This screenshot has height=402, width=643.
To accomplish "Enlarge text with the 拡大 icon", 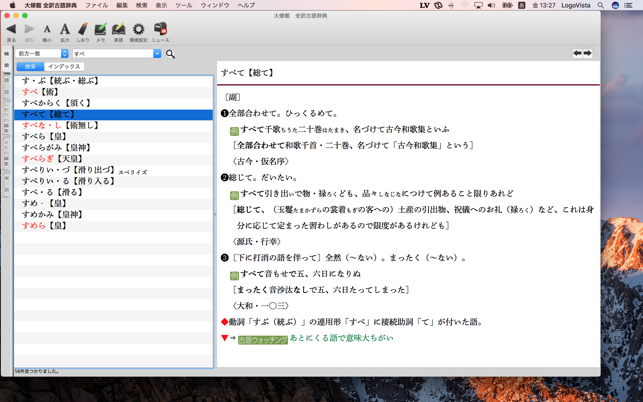I will coord(65,30).
